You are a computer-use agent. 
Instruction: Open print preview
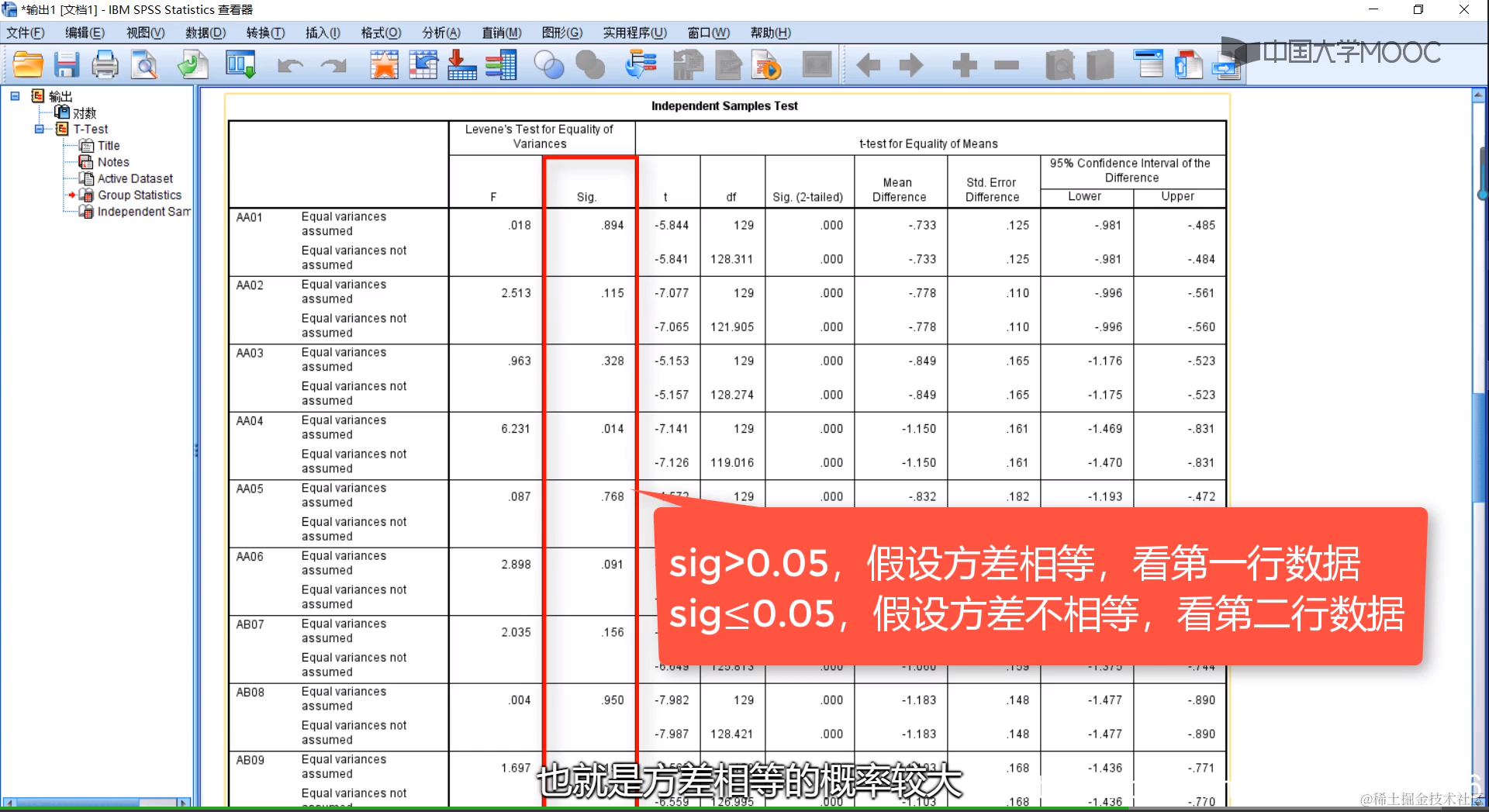click(144, 64)
